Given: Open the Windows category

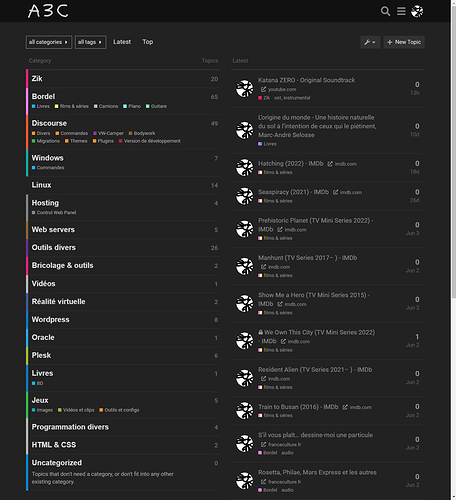Looking at the screenshot, I should tap(48, 158).
